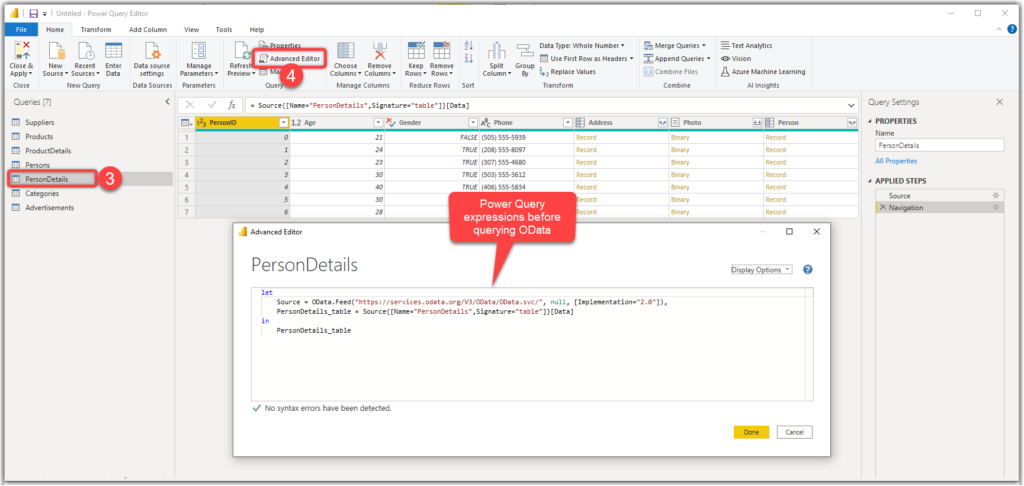Click the Vision AI insight
The height and width of the screenshot is (486, 1024).
click(736, 58)
